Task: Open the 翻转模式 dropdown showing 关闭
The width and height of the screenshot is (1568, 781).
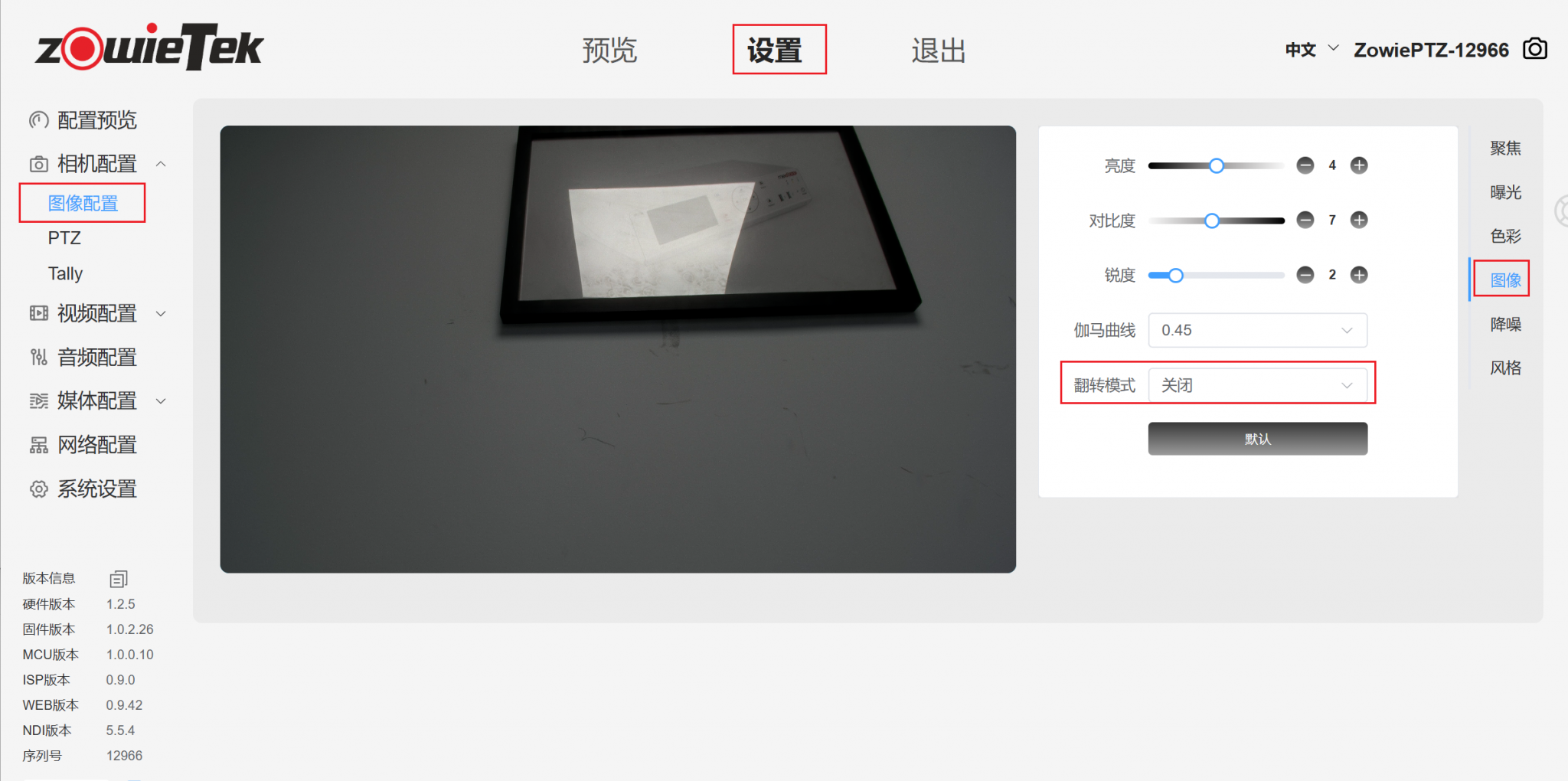Action: click(x=1257, y=385)
